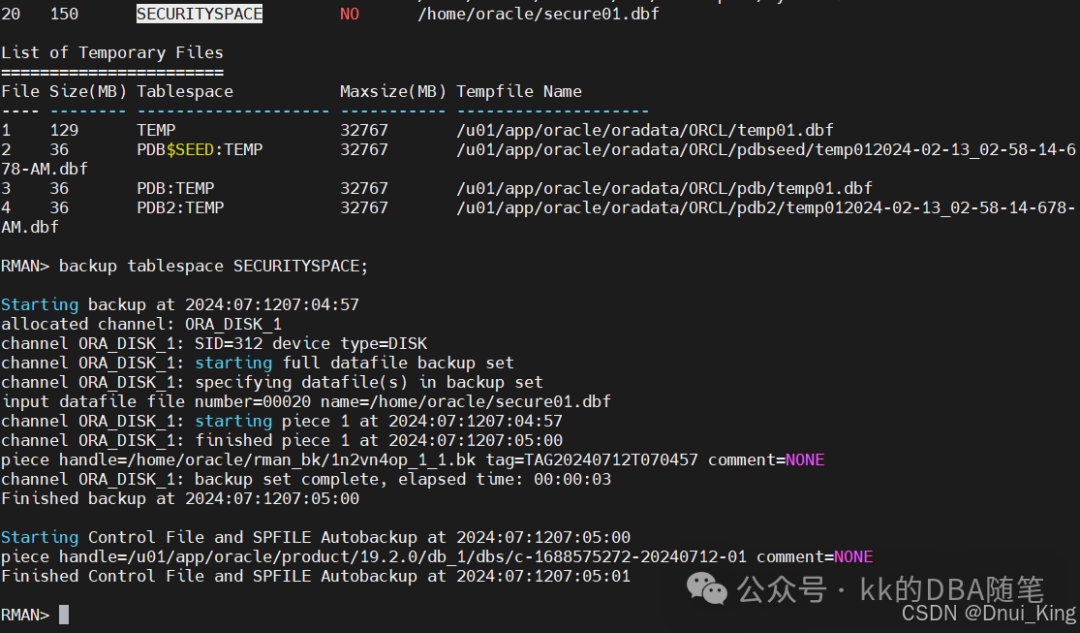Click the "List of Temporary Files" heading
The height and width of the screenshot is (633, 1080).
(x=112, y=53)
